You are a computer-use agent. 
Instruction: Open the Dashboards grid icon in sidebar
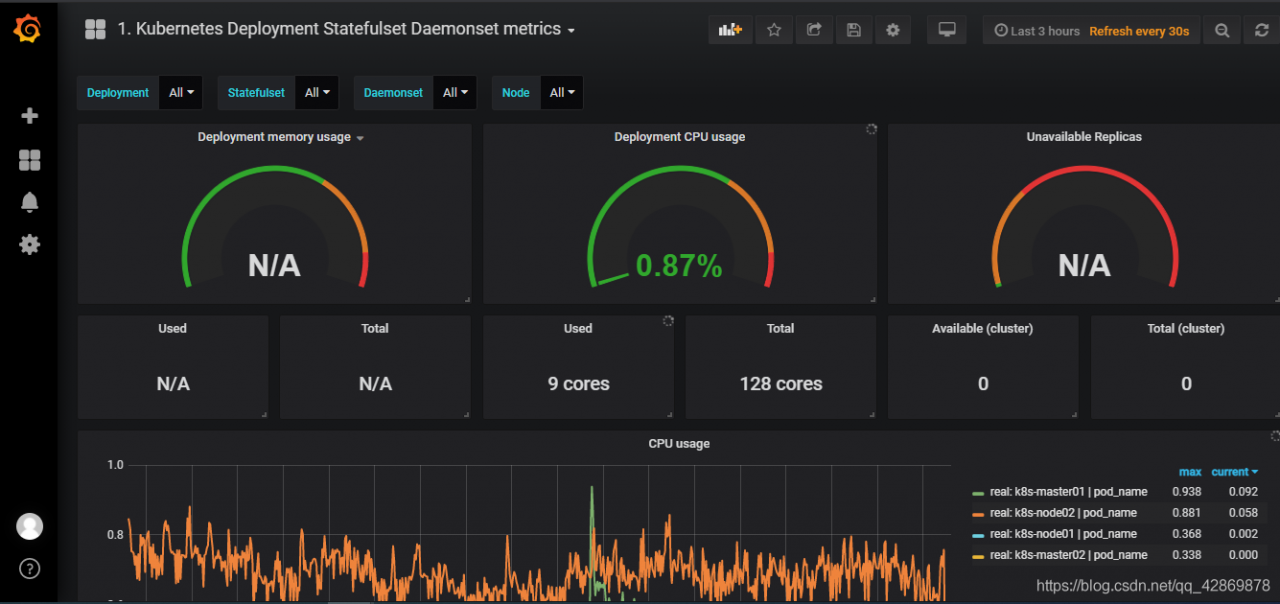tap(29, 160)
